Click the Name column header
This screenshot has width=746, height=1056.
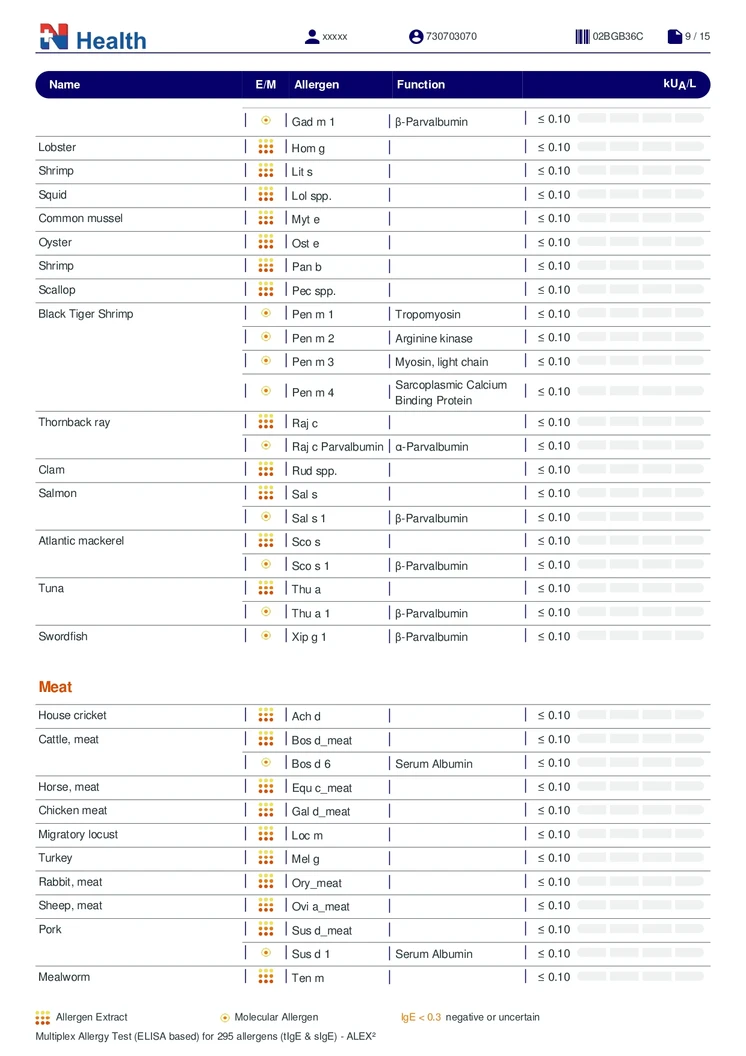click(64, 85)
